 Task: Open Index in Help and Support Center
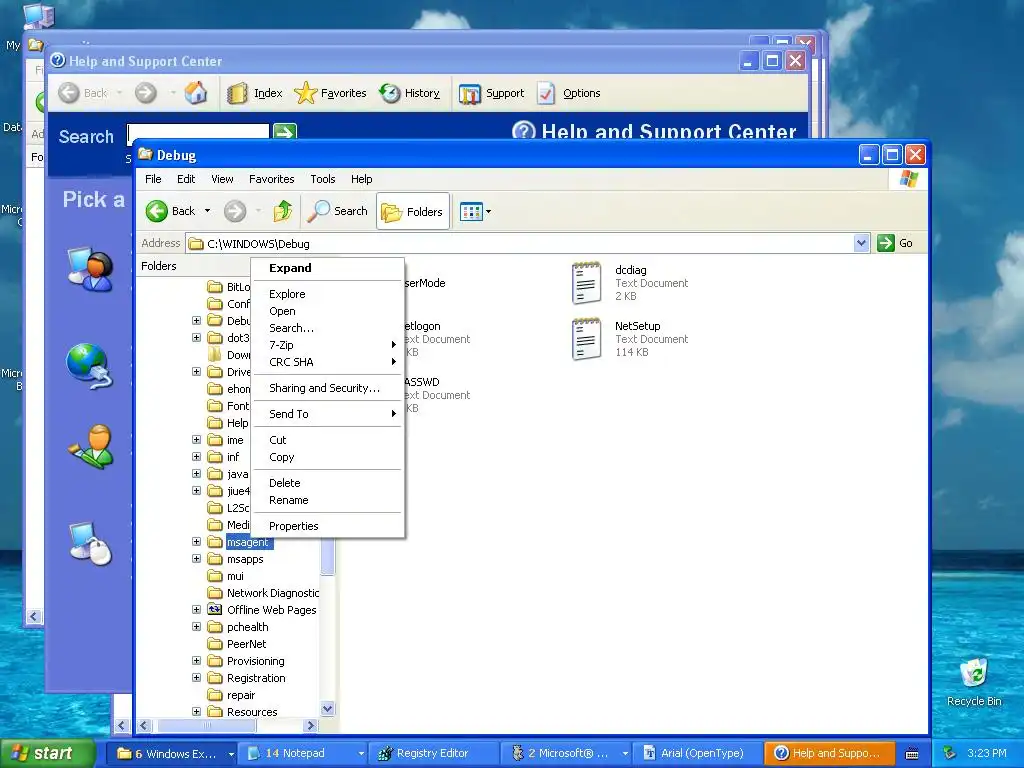pyautogui.click(x=255, y=93)
